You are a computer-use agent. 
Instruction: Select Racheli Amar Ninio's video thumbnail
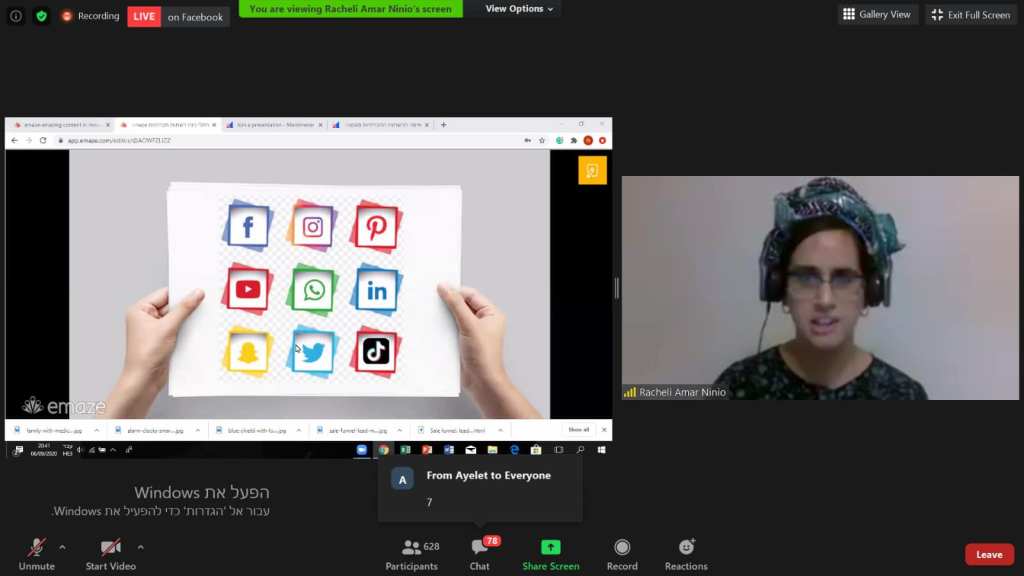tap(820, 288)
